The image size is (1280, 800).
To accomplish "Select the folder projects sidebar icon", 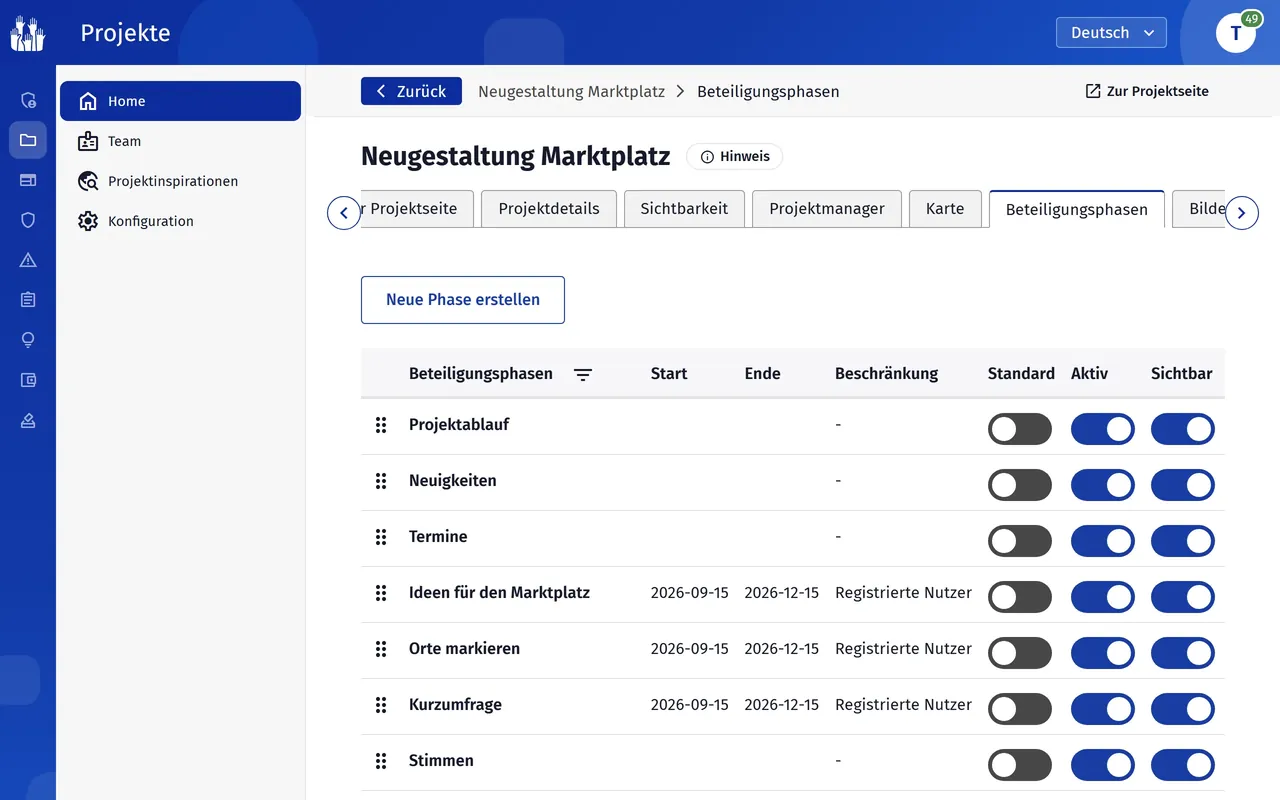I will 28,140.
